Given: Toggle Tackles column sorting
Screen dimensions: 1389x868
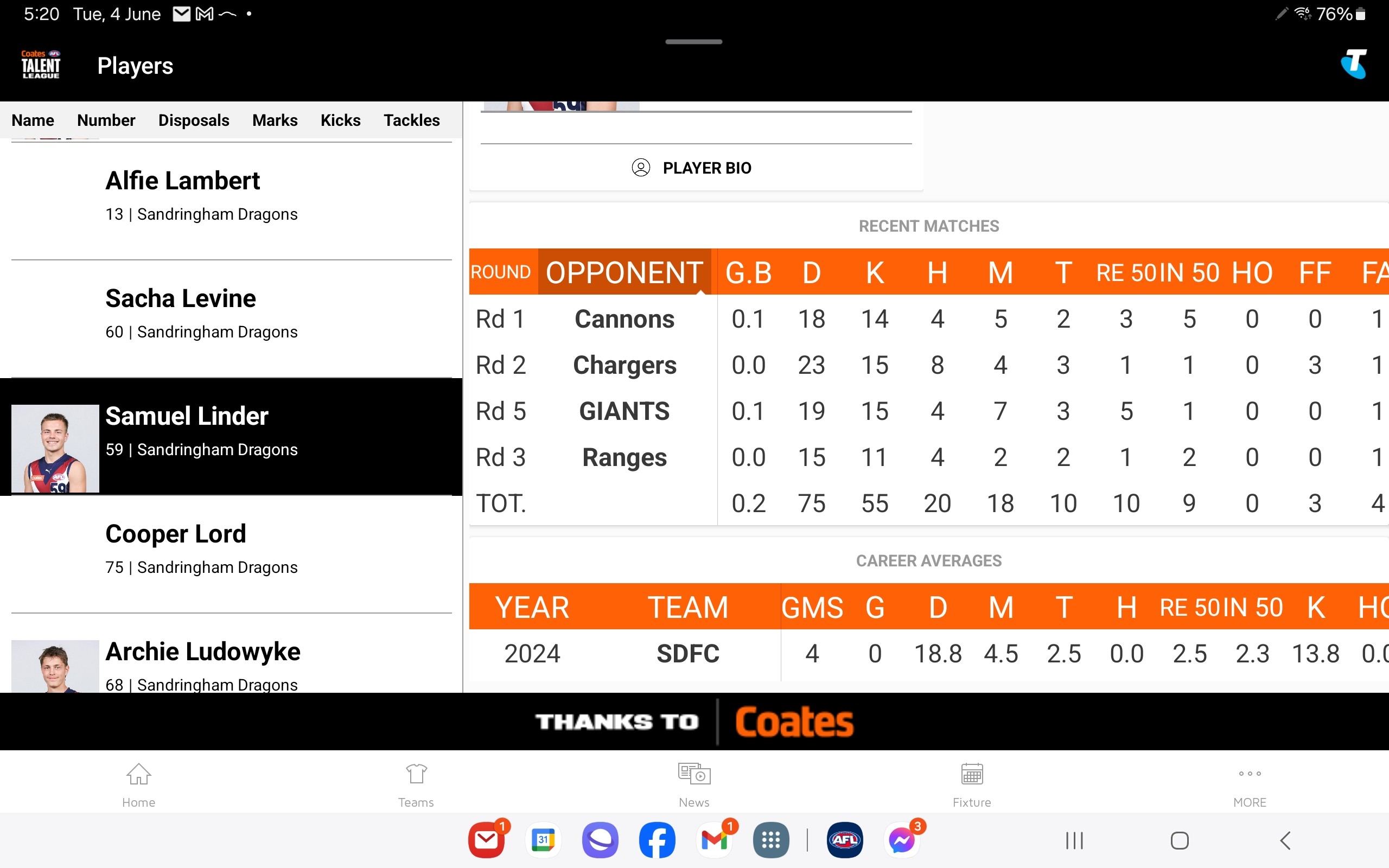Looking at the screenshot, I should point(411,120).
